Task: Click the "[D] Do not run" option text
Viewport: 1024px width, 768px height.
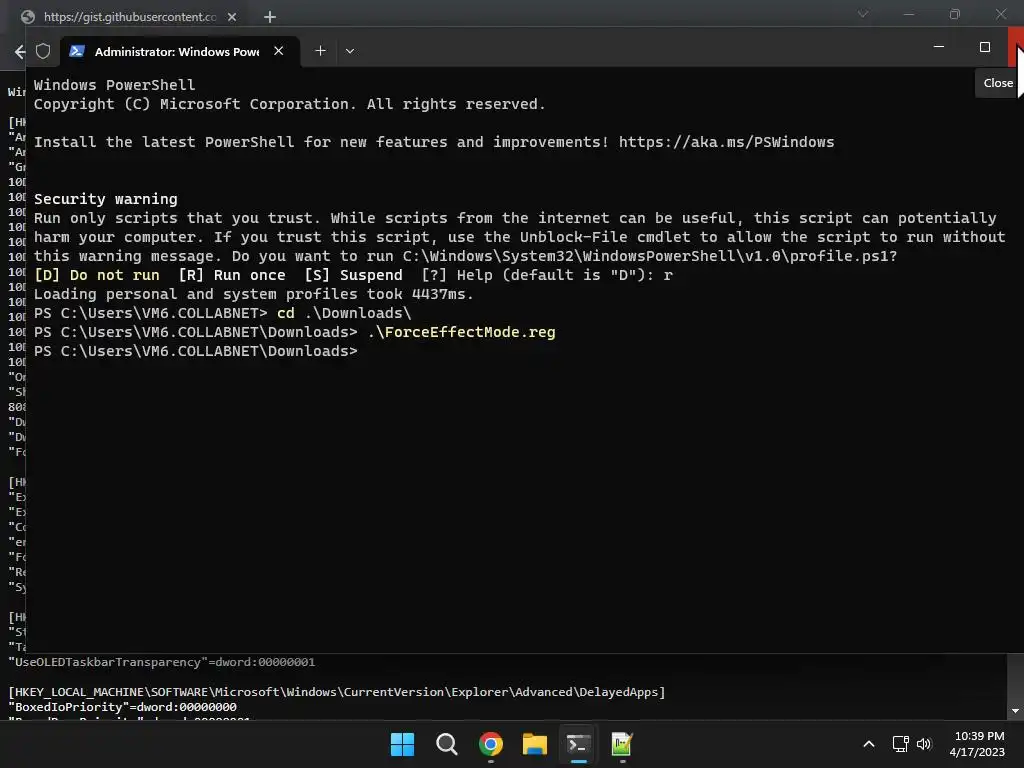Action: pos(97,275)
